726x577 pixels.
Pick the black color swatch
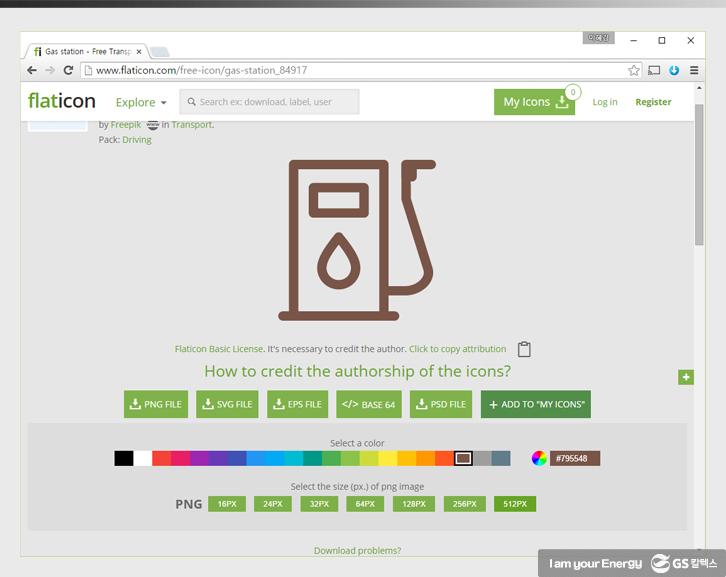click(123, 458)
